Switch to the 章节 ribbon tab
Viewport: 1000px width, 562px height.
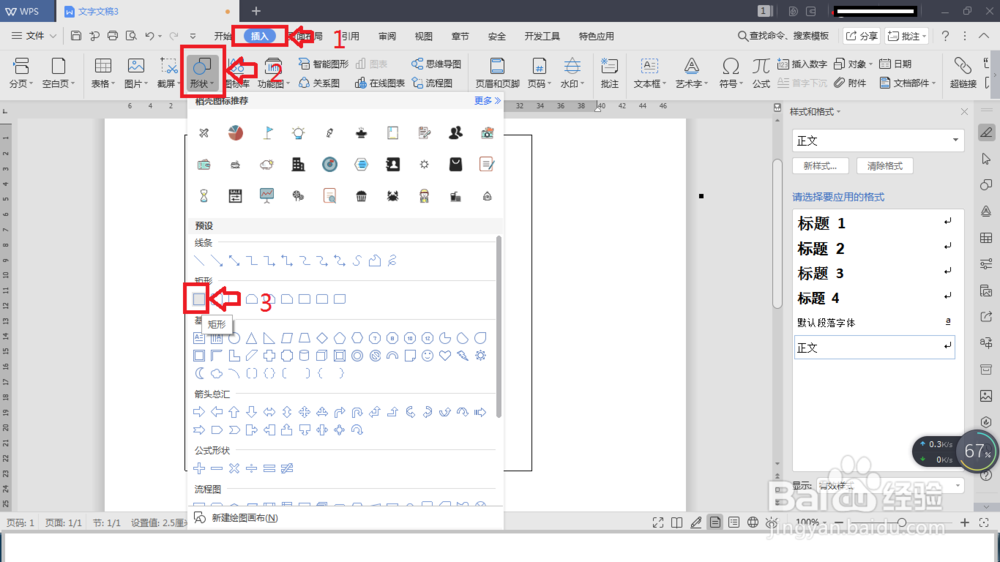pyautogui.click(x=460, y=36)
